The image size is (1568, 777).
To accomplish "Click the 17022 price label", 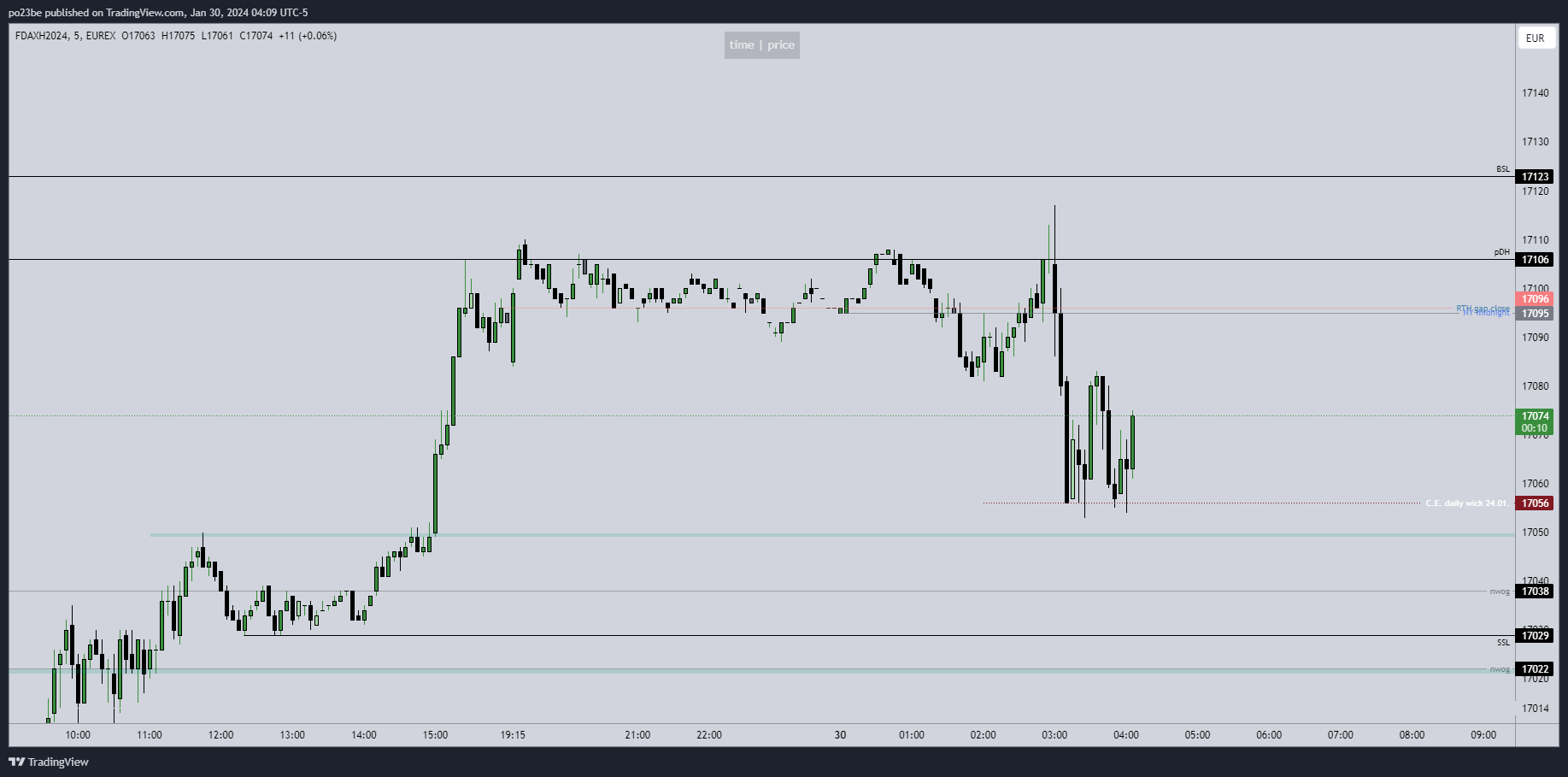I will point(1535,669).
